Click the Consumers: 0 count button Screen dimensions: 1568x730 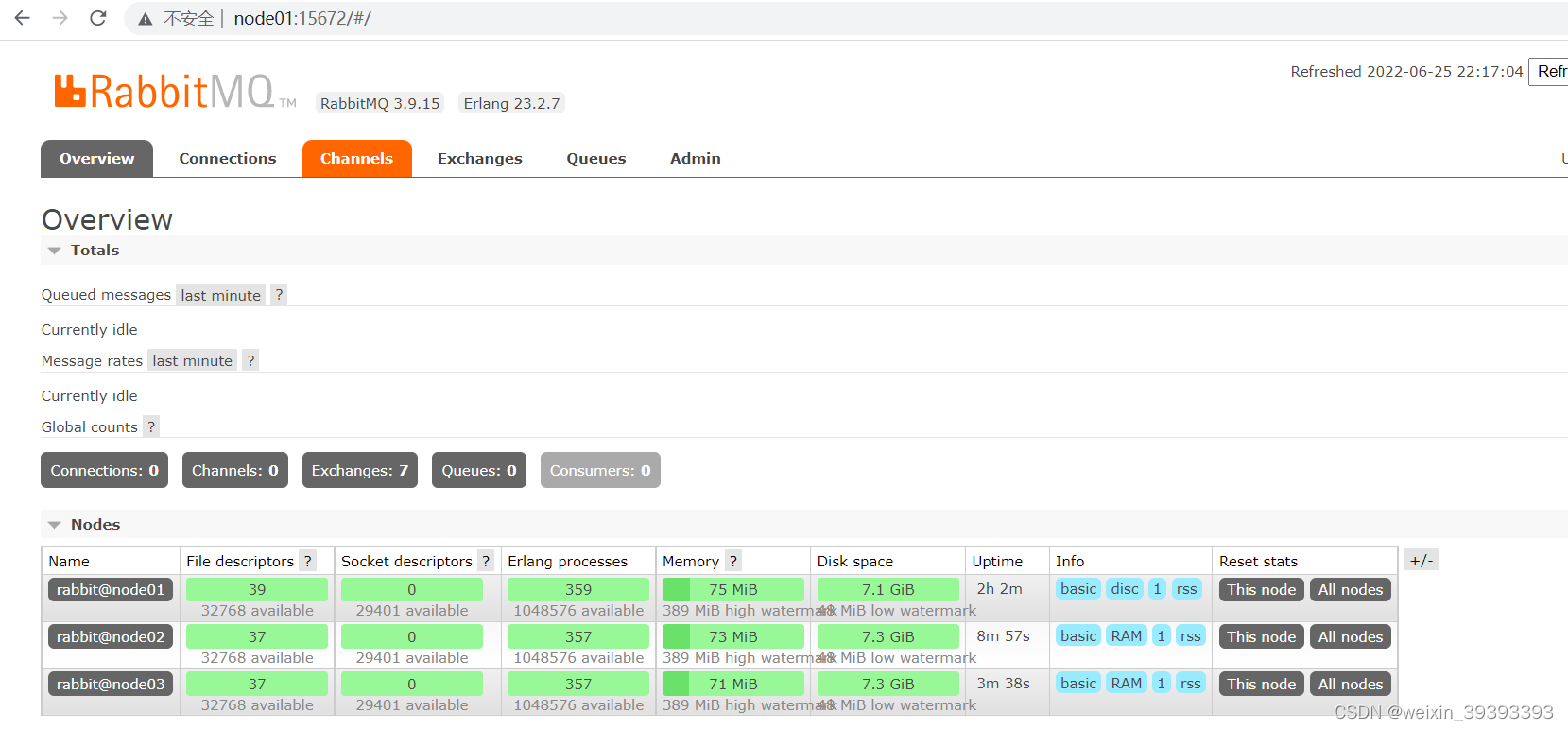click(600, 471)
